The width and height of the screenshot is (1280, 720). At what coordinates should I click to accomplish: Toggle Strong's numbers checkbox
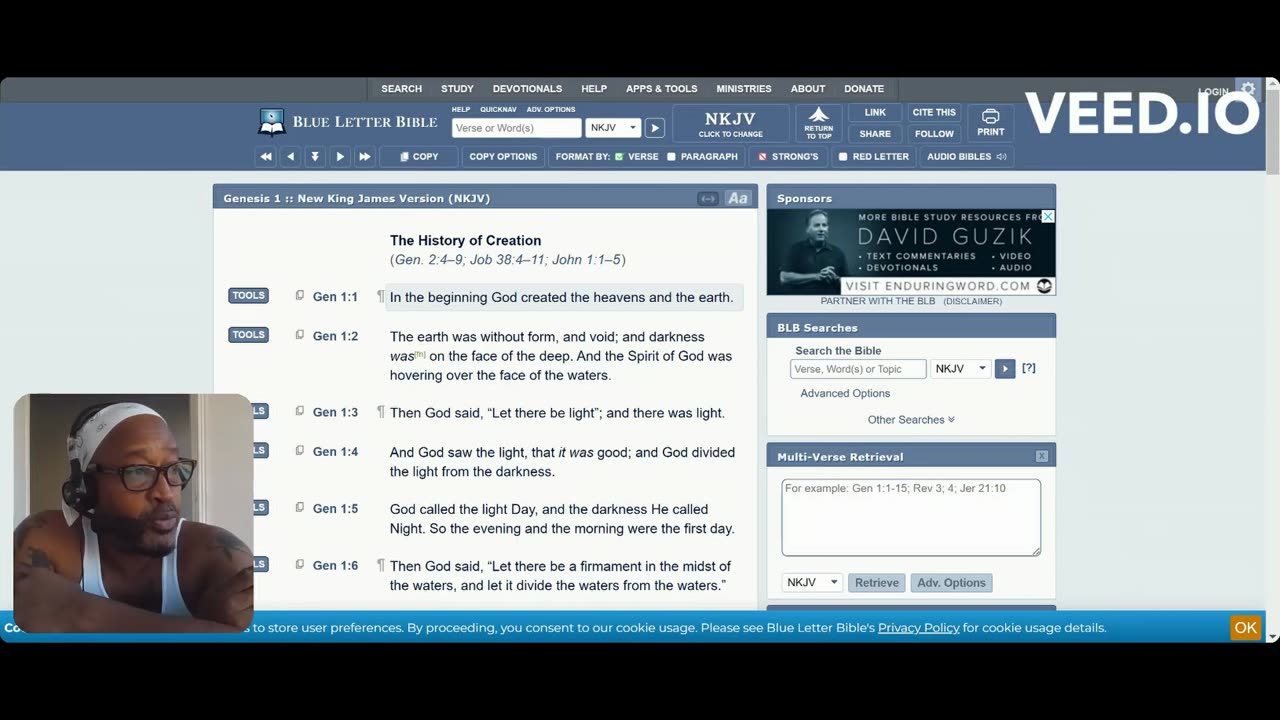[762, 157]
